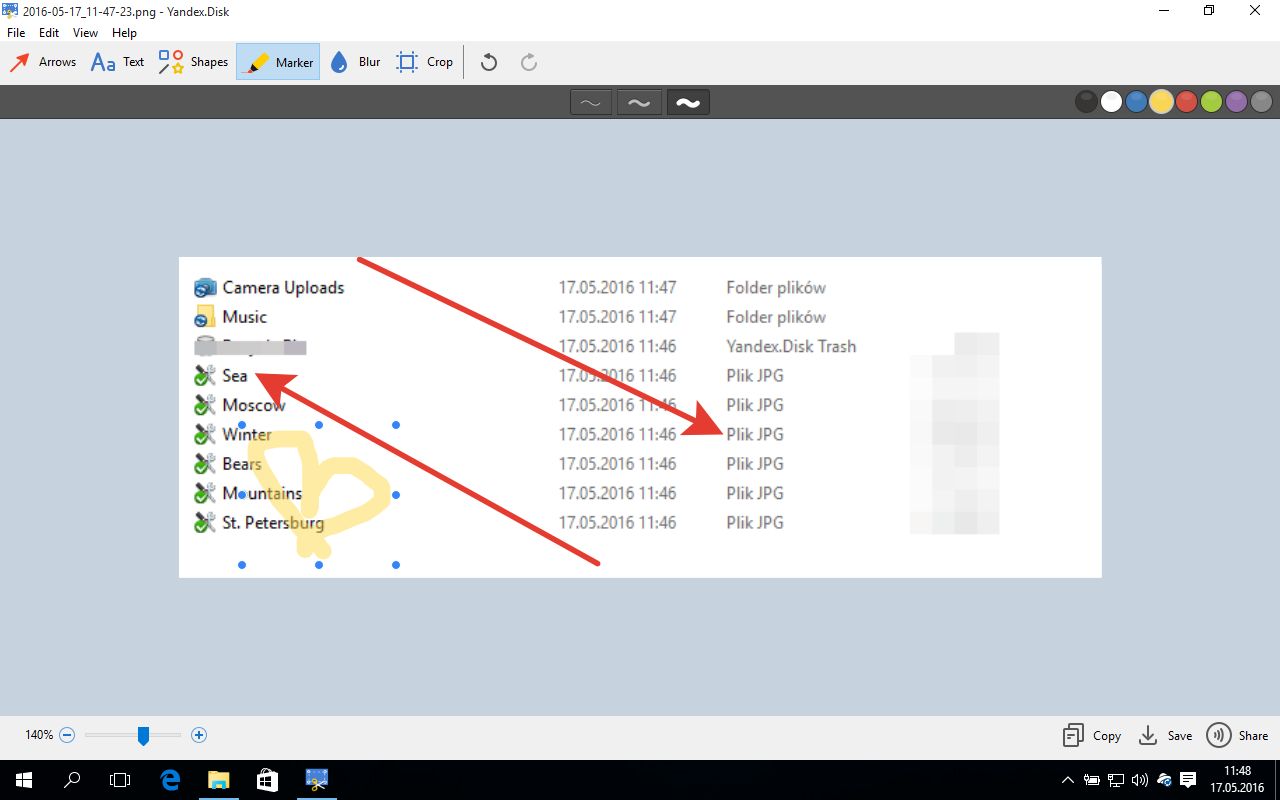Click the zoom in plus button

199,735
